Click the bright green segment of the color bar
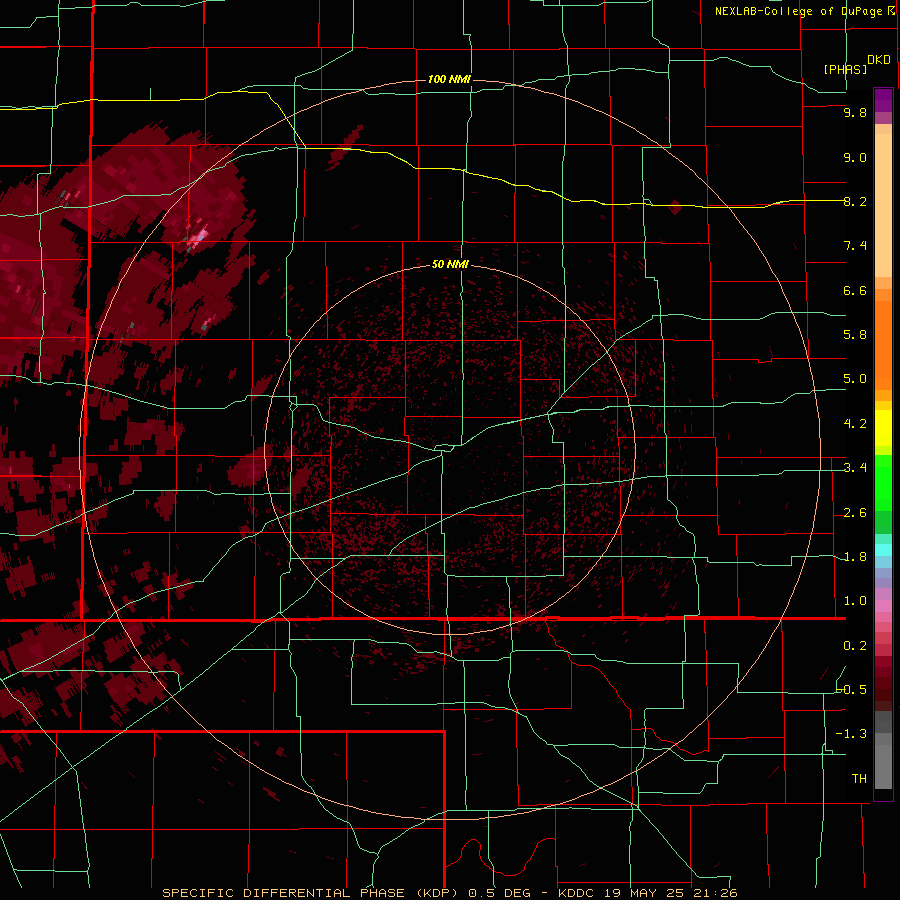The width and height of the screenshot is (900, 900). pos(883,485)
